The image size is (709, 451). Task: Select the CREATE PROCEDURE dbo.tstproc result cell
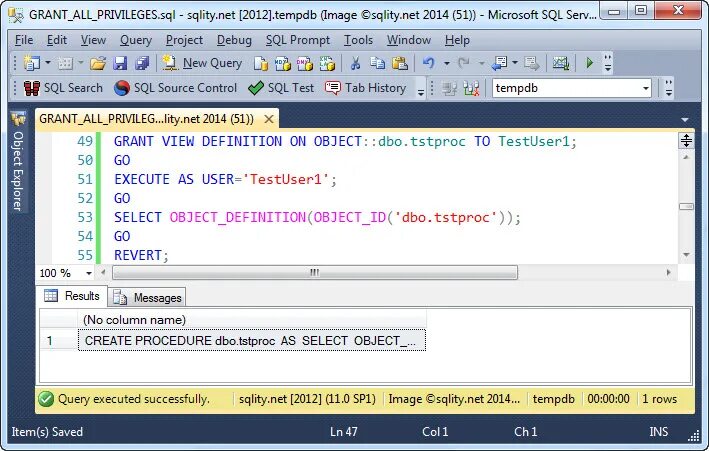pos(252,341)
